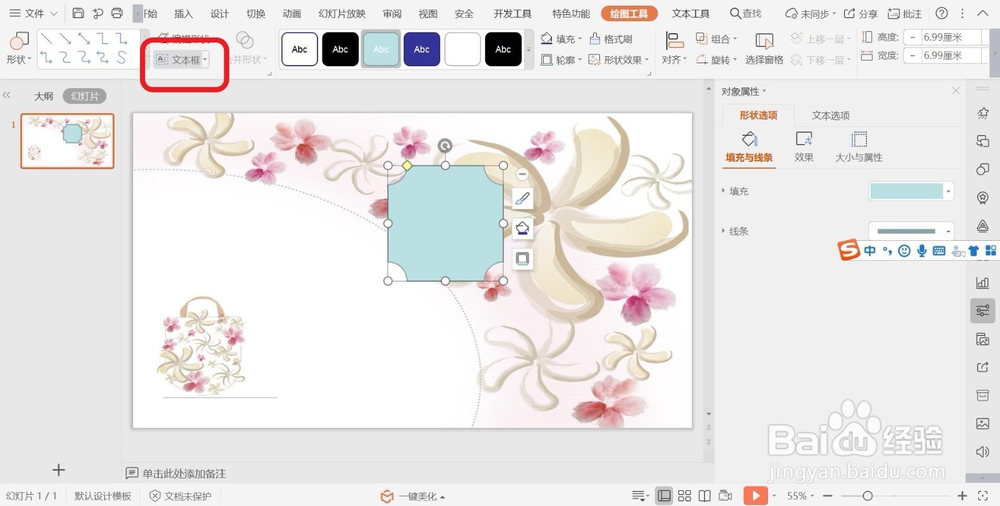Open the 填充 fill dropdown in ribbon

click(x=561, y=39)
